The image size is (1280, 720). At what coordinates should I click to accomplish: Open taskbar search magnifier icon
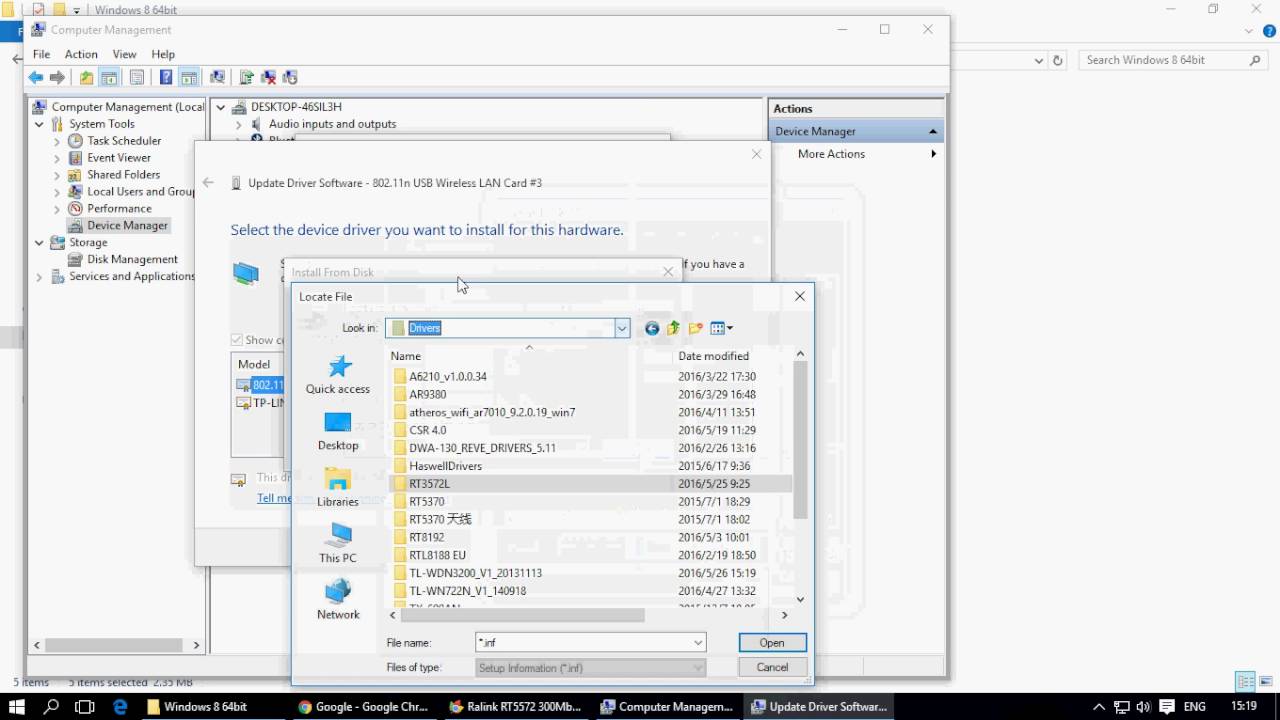(x=52, y=706)
